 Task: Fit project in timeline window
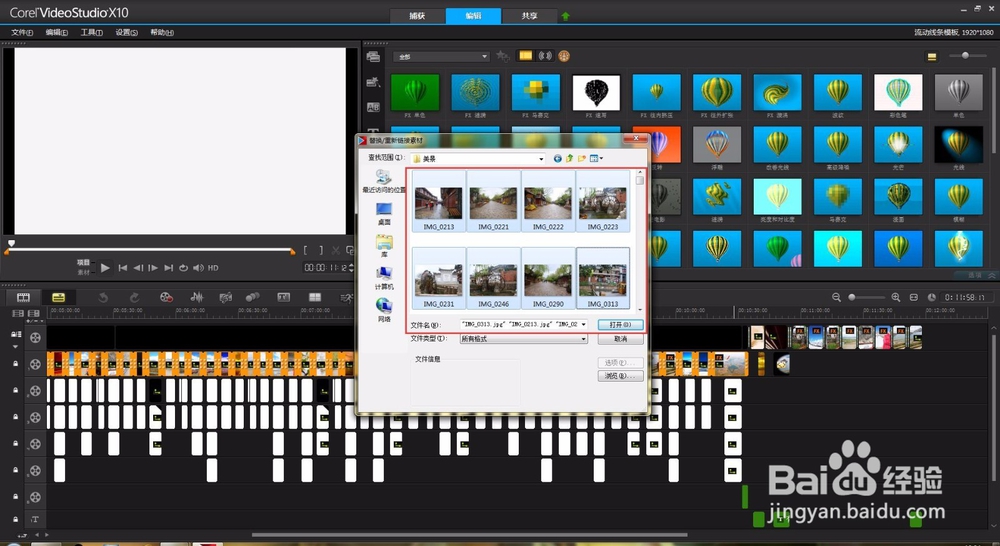point(913,297)
